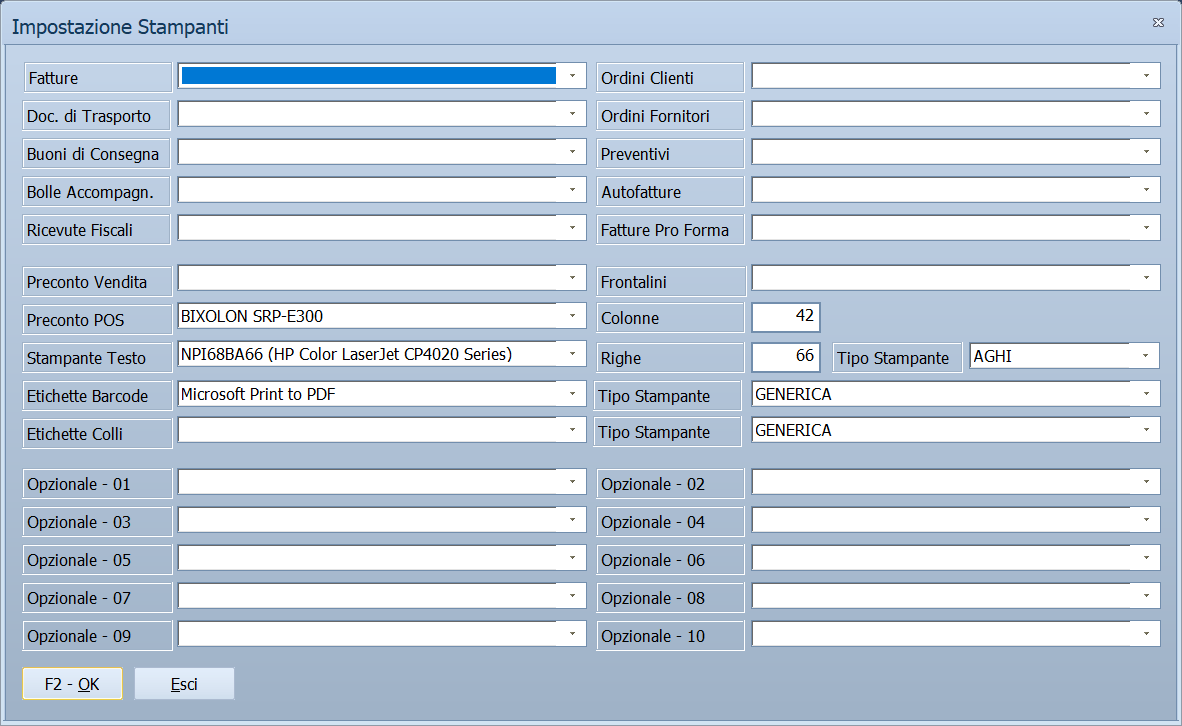This screenshot has width=1182, height=726.
Task: Close the Impostazione Stampanti window
Action: tap(1159, 23)
